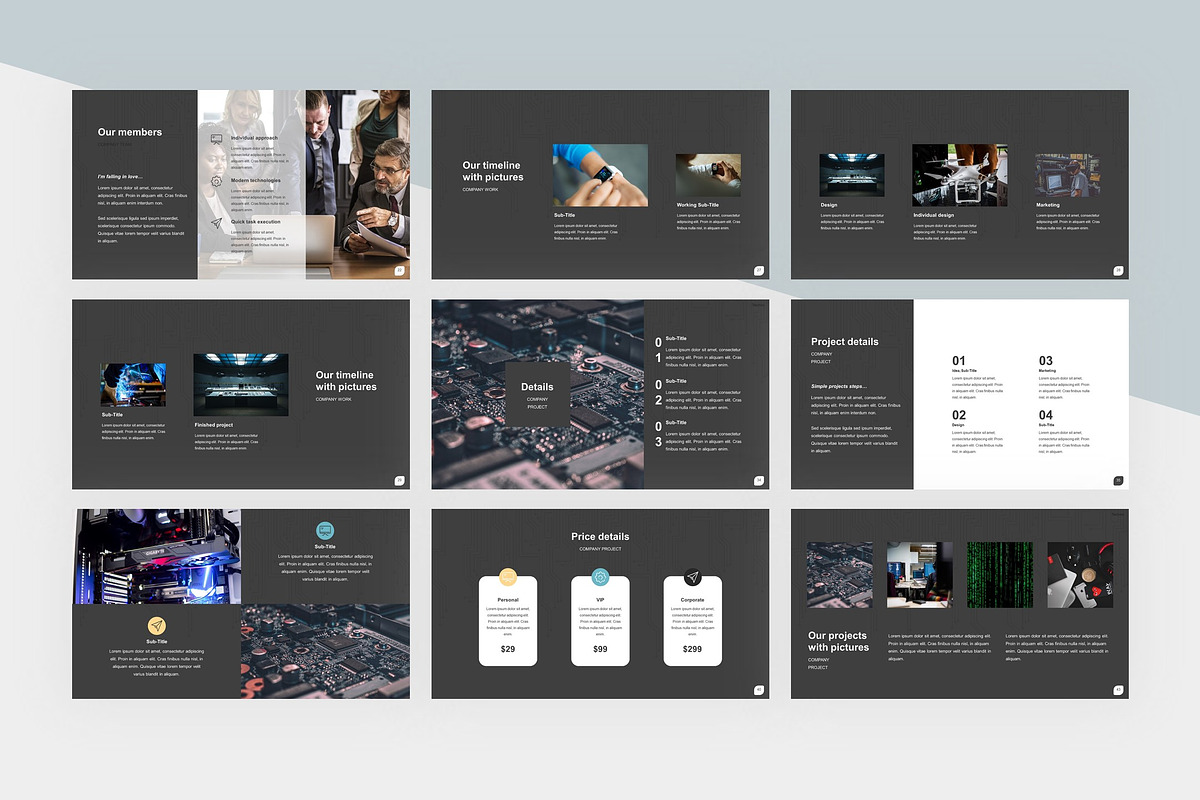This screenshot has width=1200, height=800.
Task: Click the "Individual design" caption
Action: [x=934, y=215]
